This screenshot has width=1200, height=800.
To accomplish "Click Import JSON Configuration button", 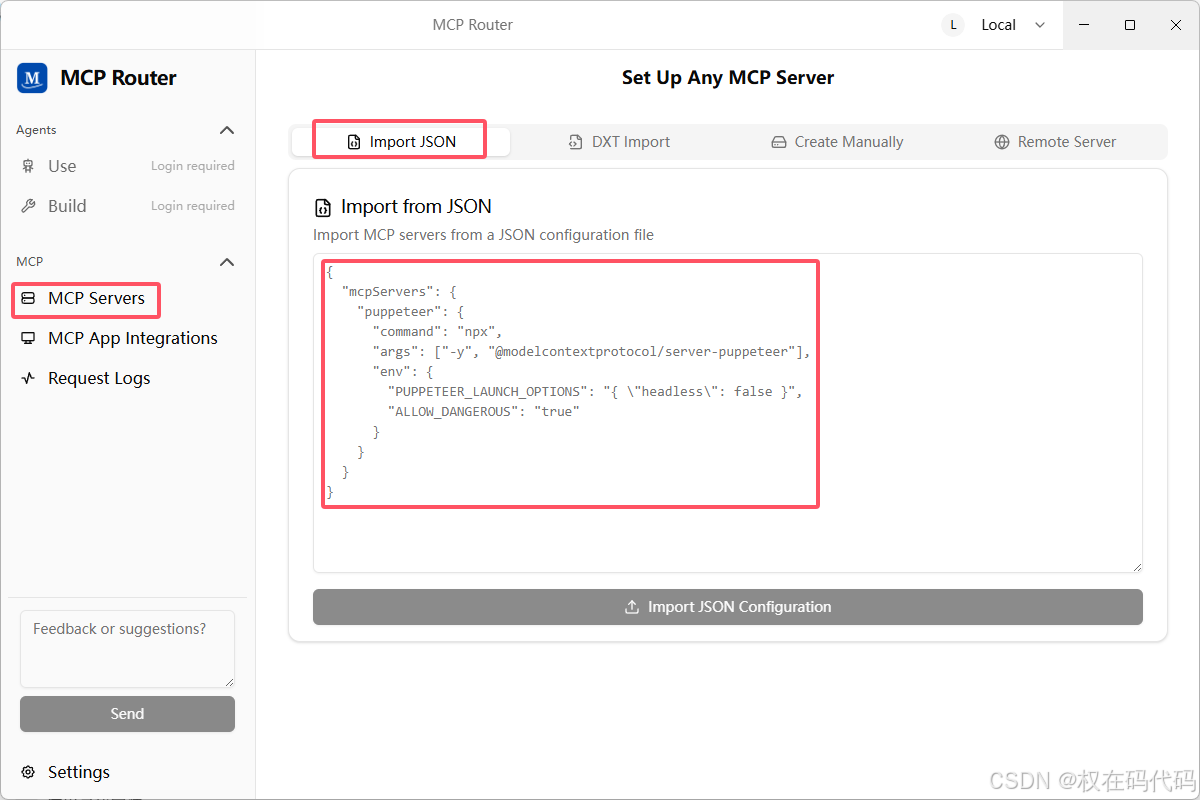I will (728, 607).
